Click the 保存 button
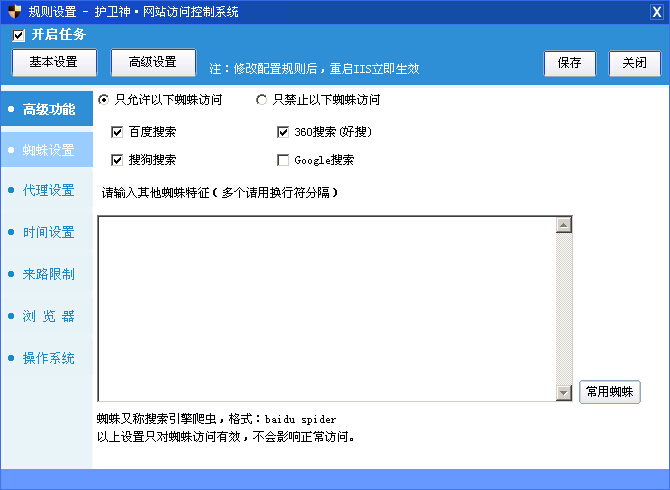The height and width of the screenshot is (490, 670). pos(570,63)
